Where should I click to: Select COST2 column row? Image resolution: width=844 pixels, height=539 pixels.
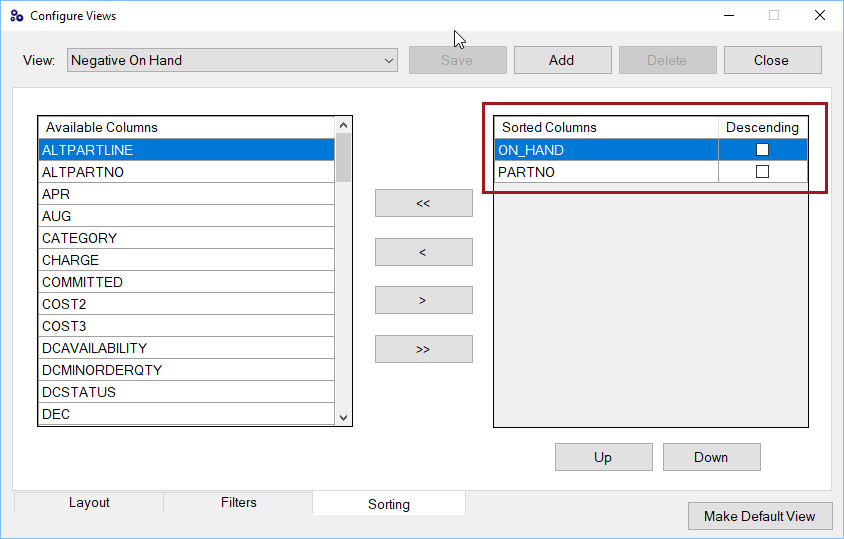point(186,304)
